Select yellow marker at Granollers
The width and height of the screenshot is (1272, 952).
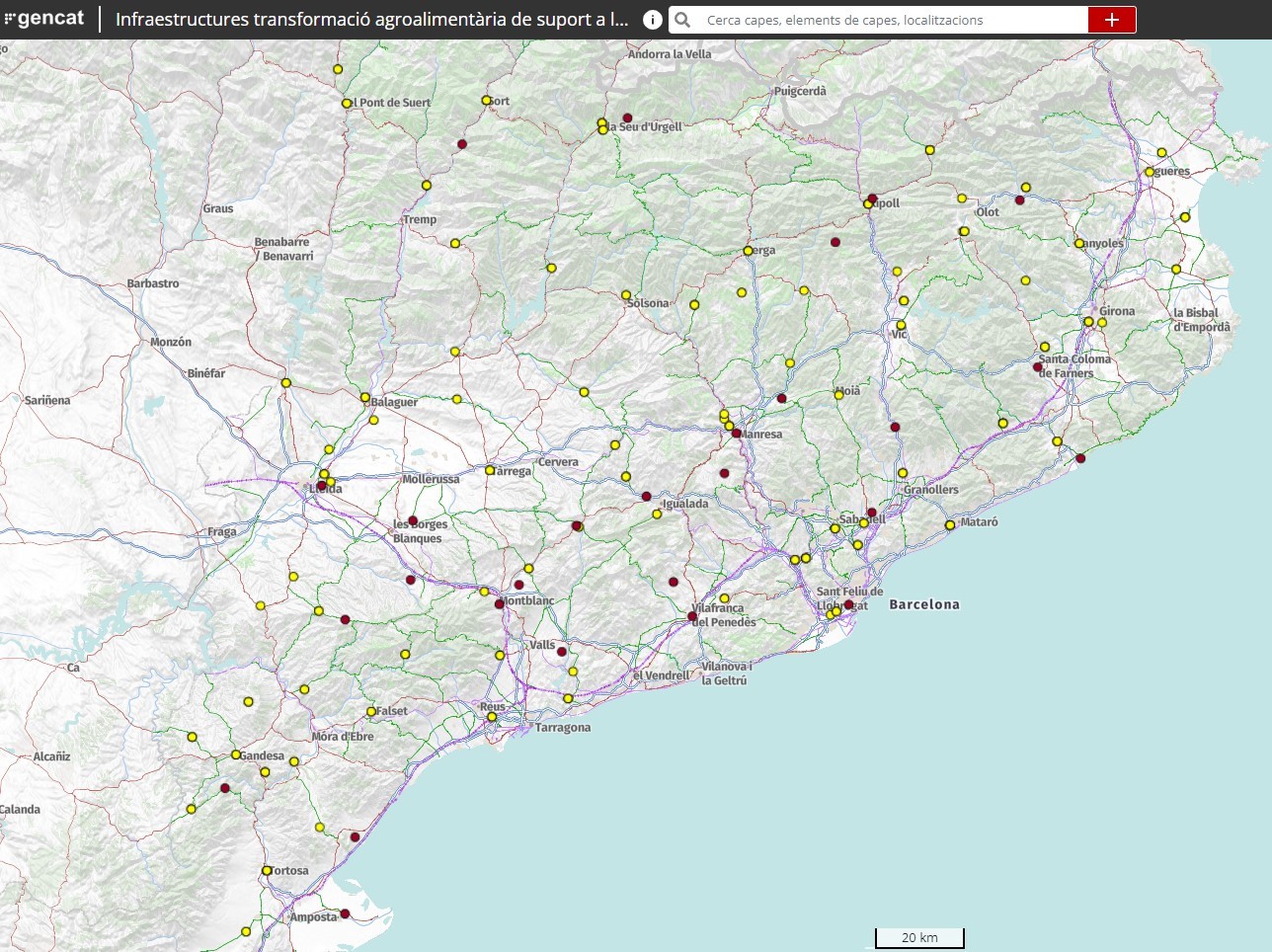[903, 474]
